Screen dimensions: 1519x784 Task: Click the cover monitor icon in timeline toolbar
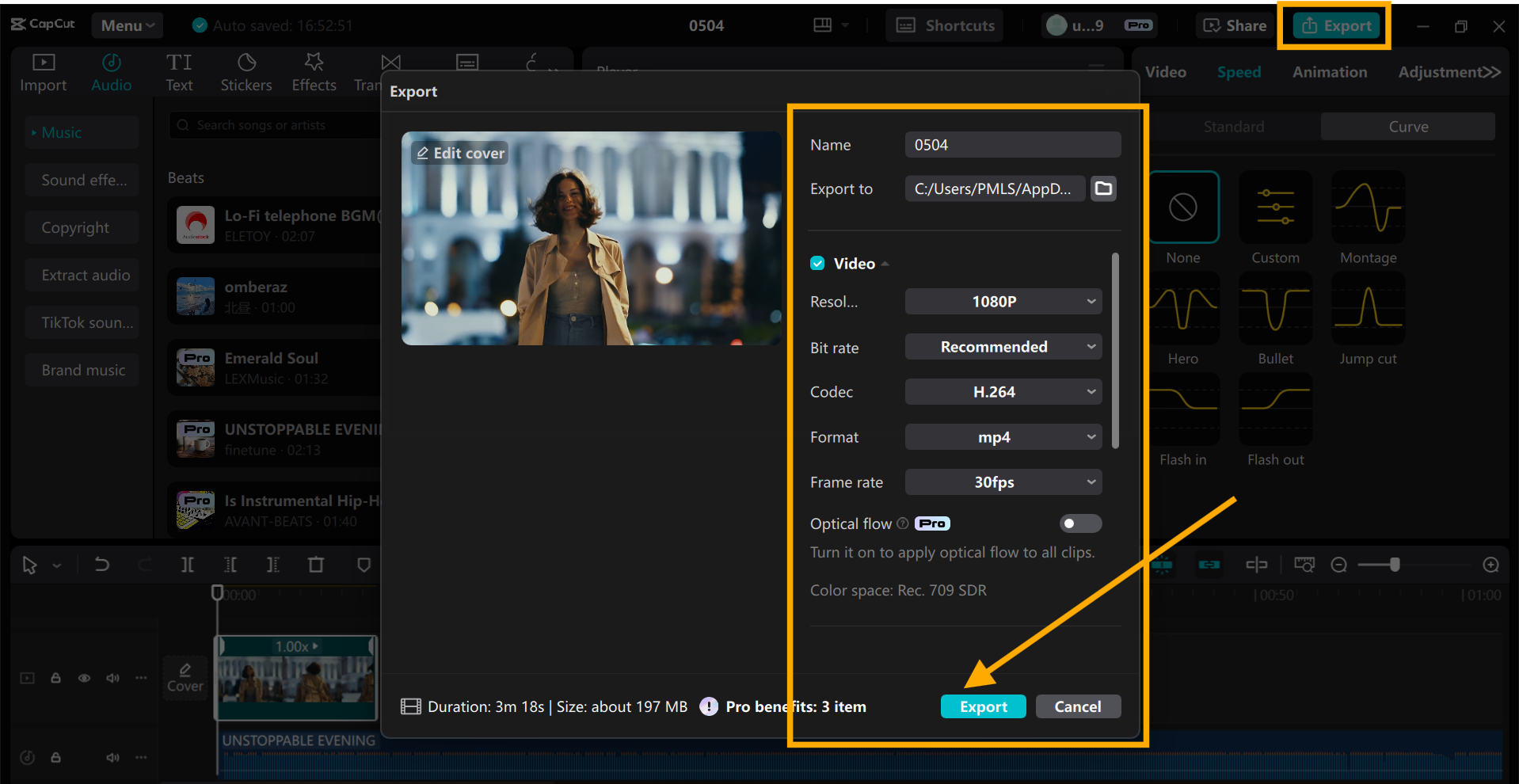coord(1304,565)
